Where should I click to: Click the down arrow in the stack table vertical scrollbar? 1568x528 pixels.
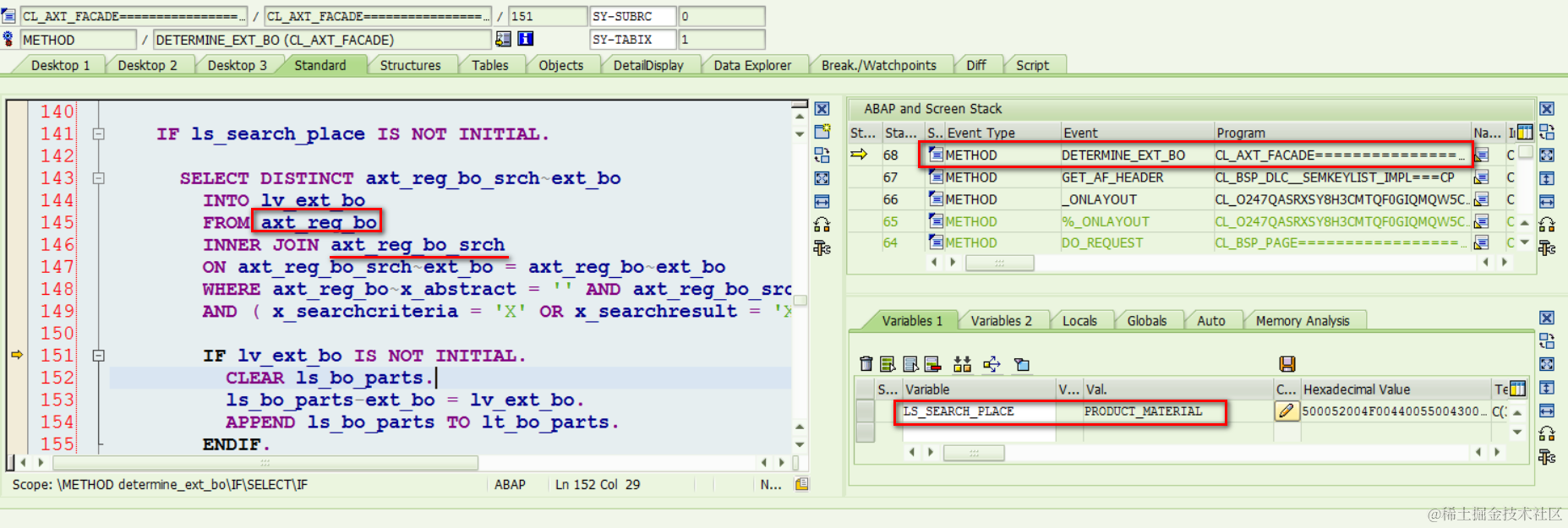coord(1525,242)
